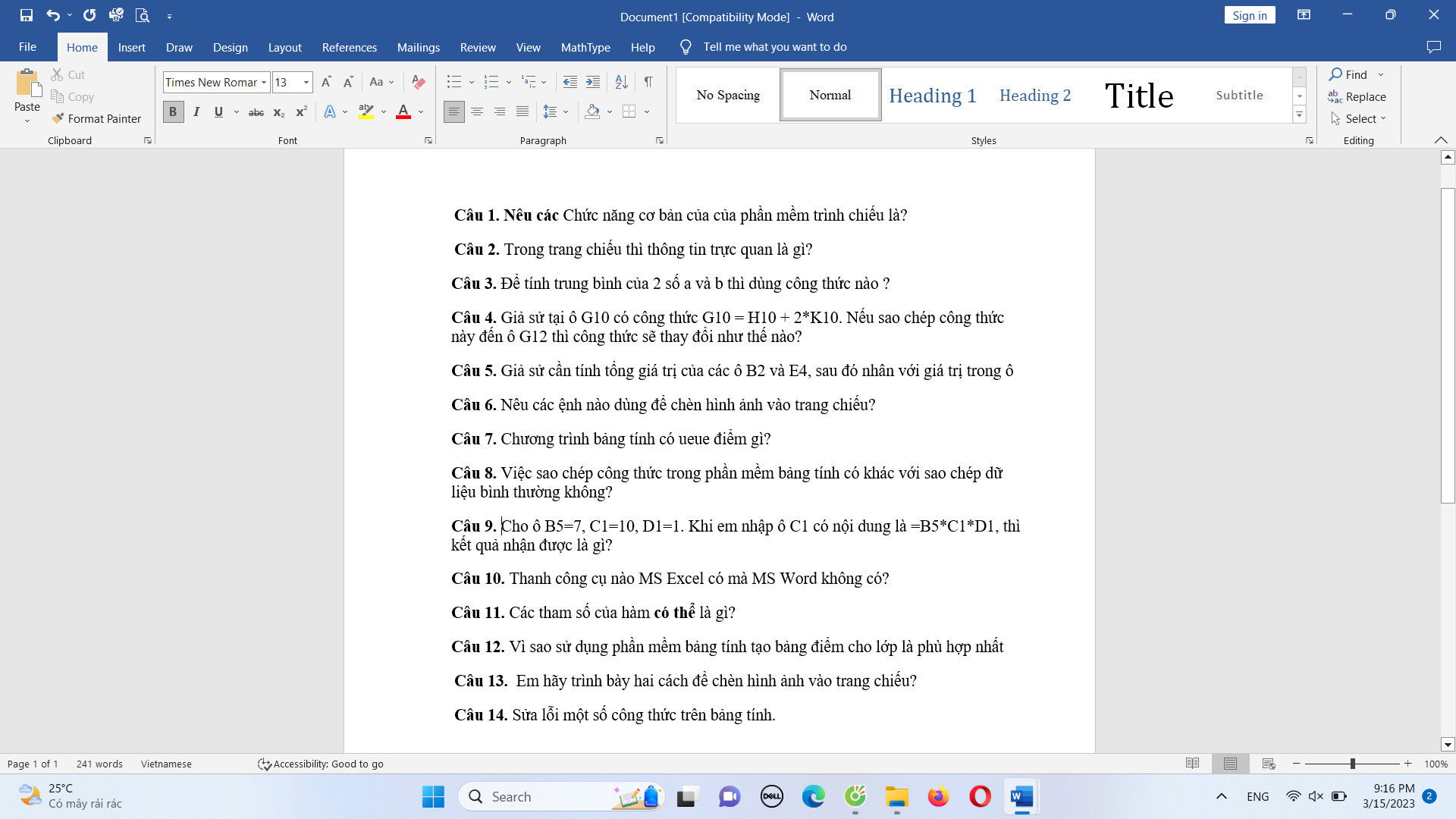This screenshot has width=1456, height=819.
Task: Click the Increase Indent icon
Action: click(593, 82)
